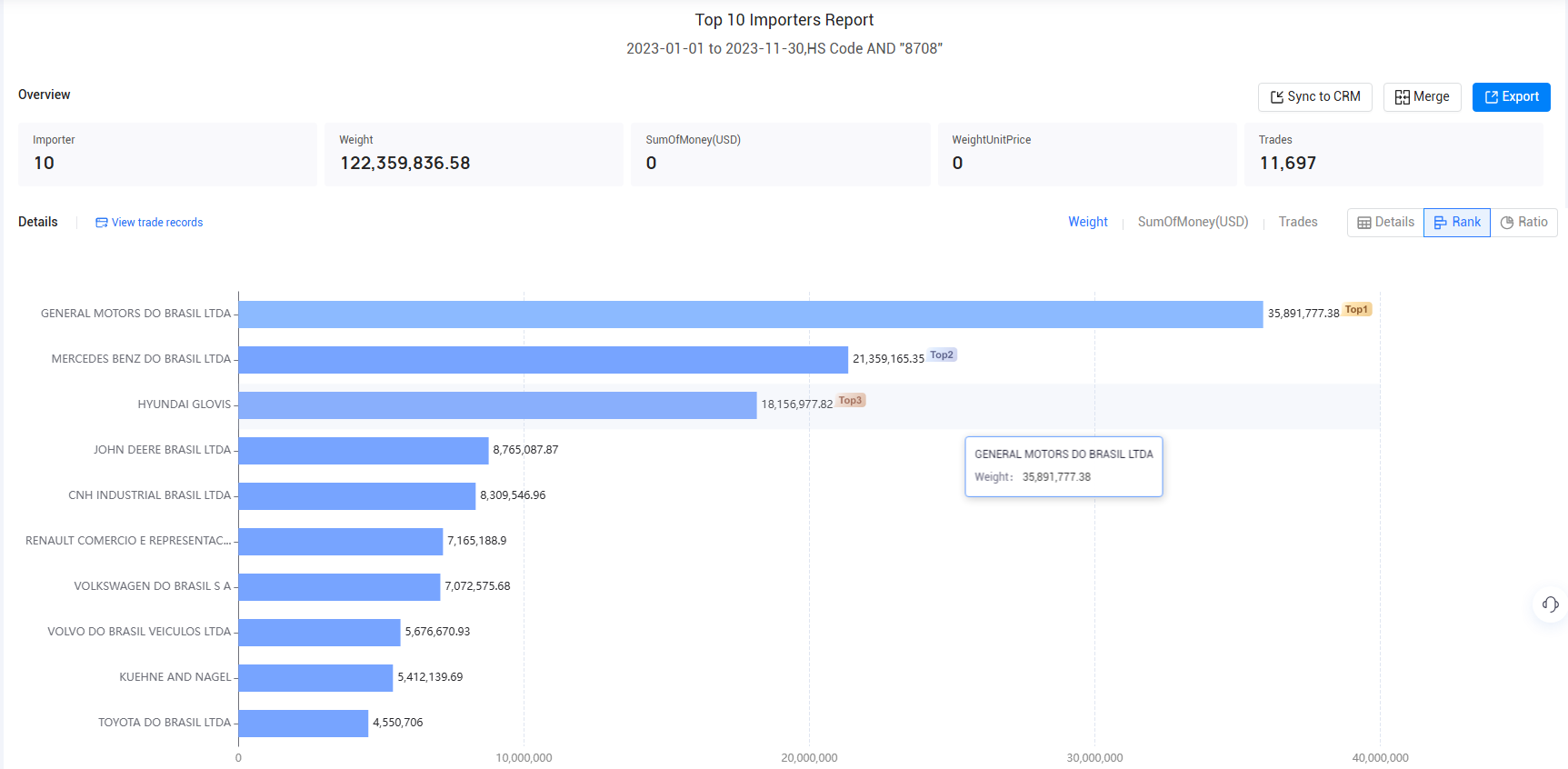Click the Volkswagen do Brasil bar
The image size is (1568, 769).
point(340,587)
